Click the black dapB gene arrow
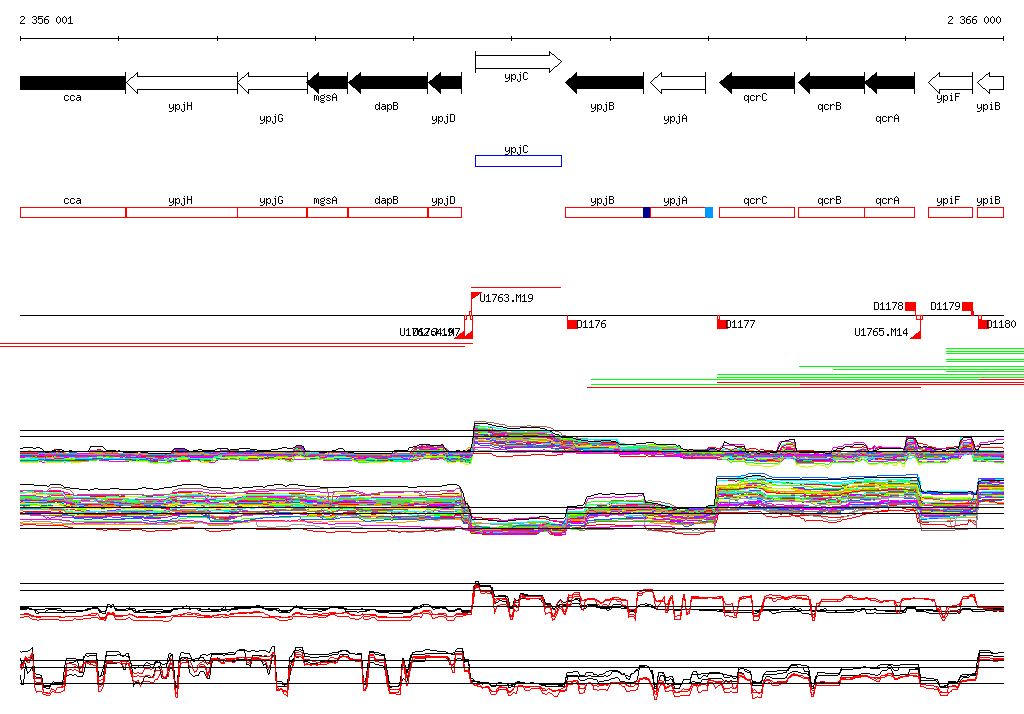Image resolution: width=1024 pixels, height=714 pixels. coord(387,82)
